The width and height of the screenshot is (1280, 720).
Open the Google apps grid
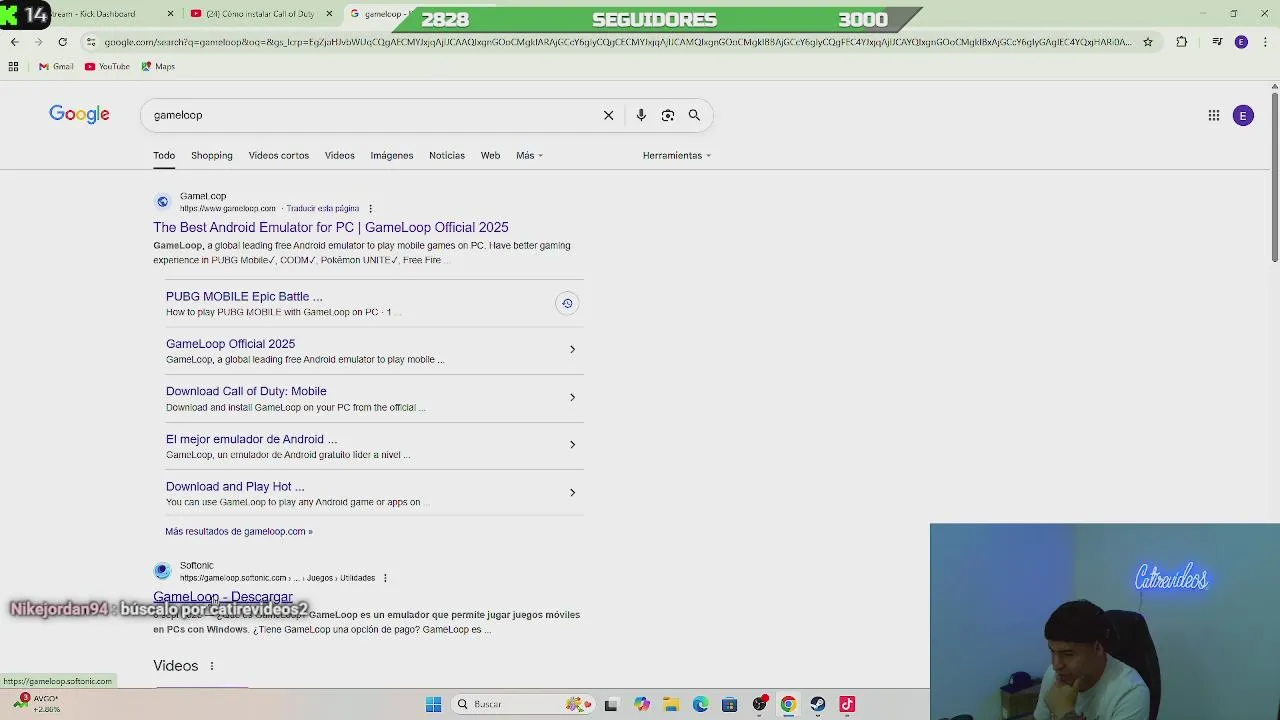1213,115
